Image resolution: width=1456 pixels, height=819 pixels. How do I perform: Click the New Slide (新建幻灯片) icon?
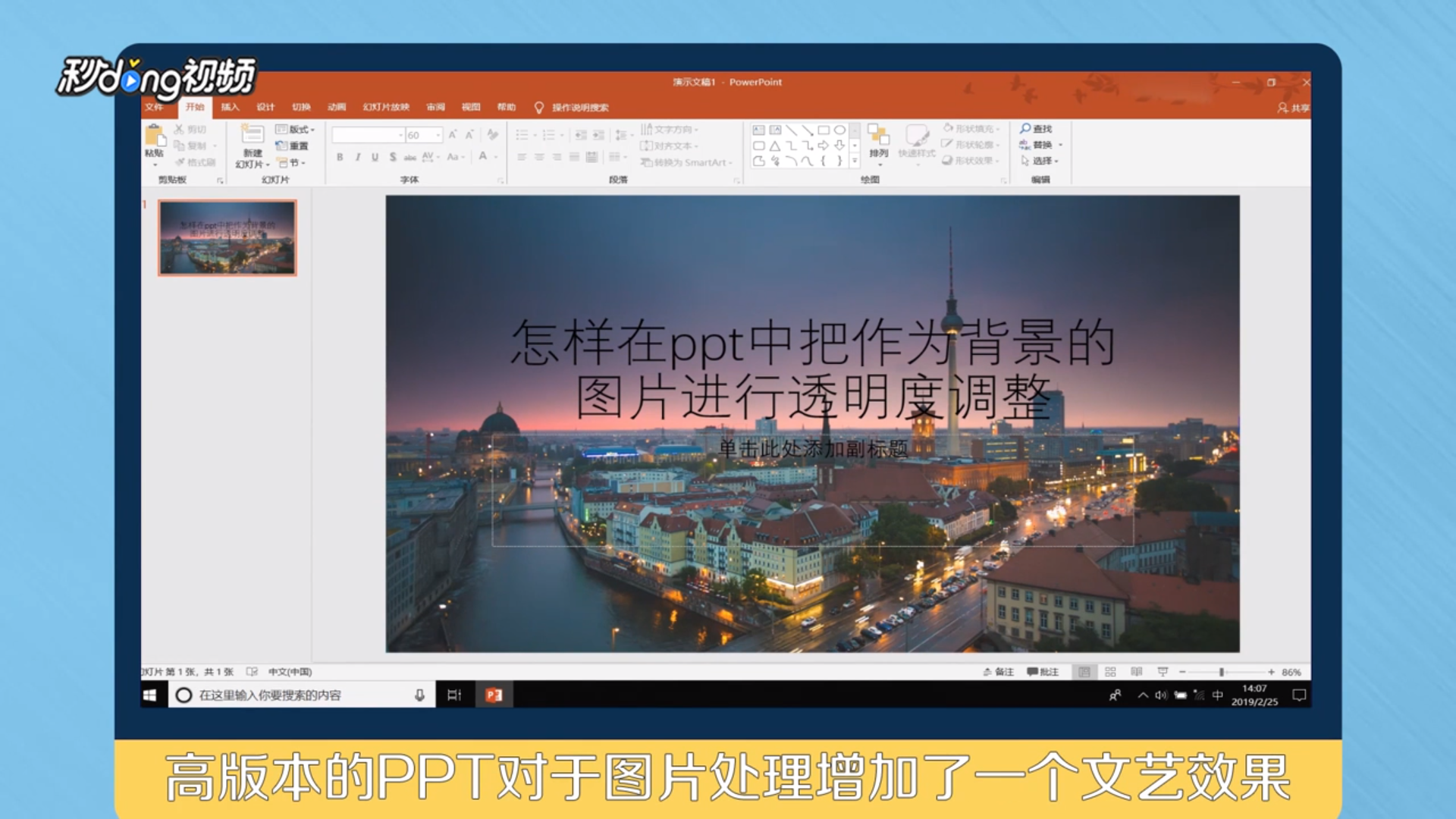252,134
